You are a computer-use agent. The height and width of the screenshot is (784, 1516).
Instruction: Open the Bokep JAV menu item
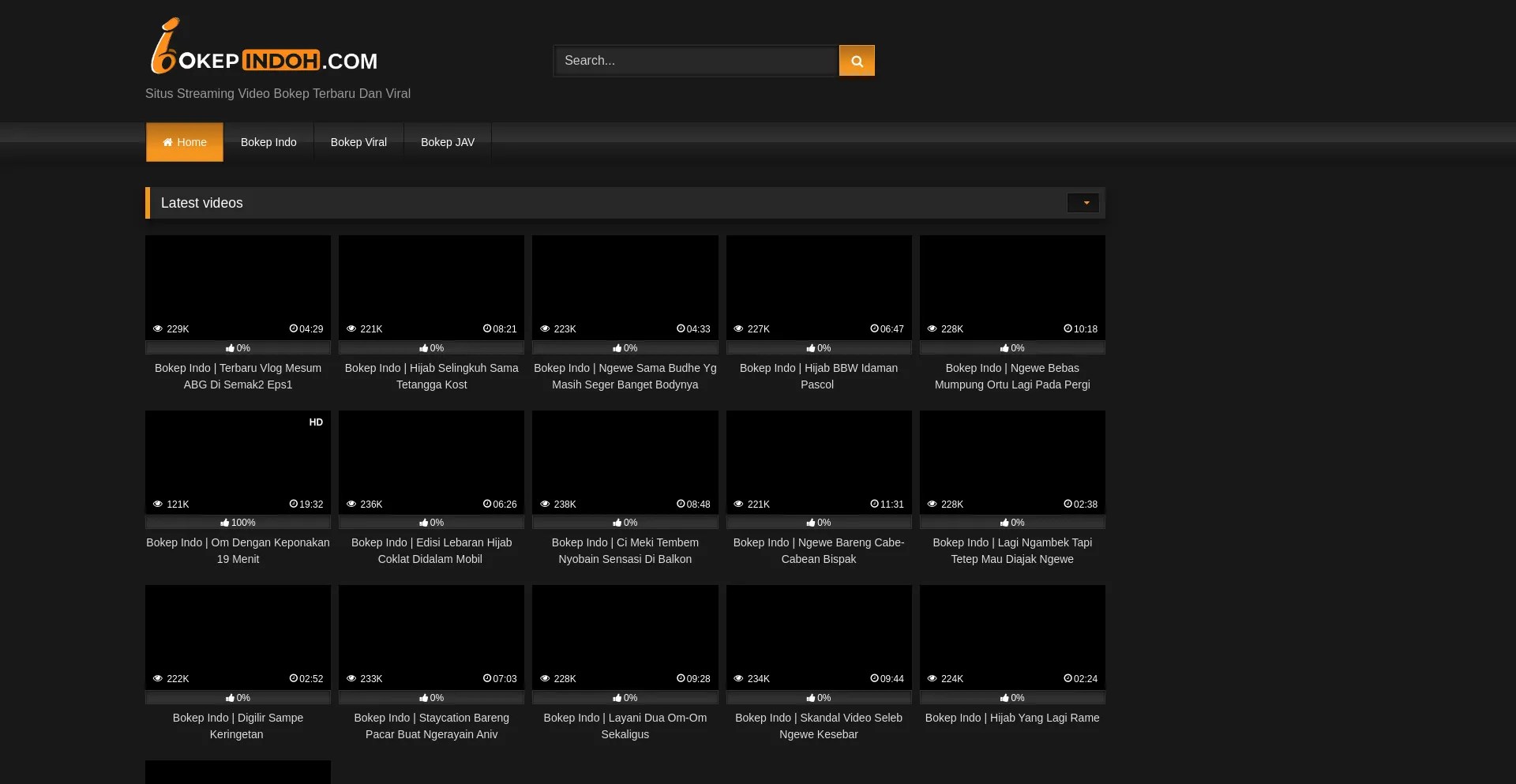point(448,142)
